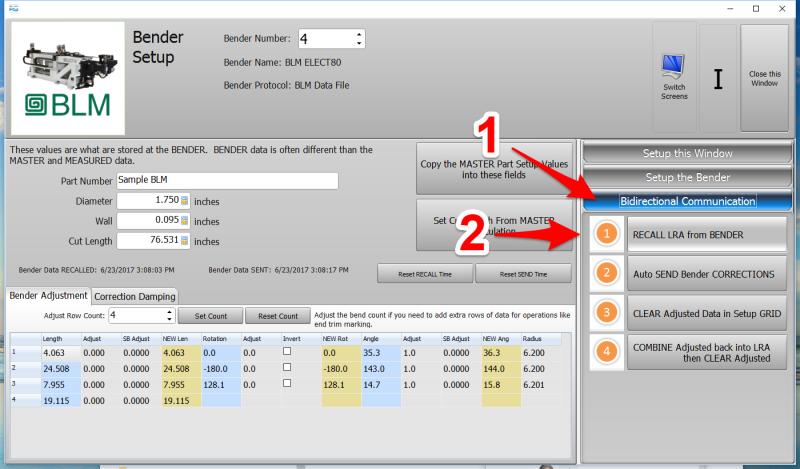Screen dimensions: 800x469
Task: Click the Diameter value field
Action: 153,201
